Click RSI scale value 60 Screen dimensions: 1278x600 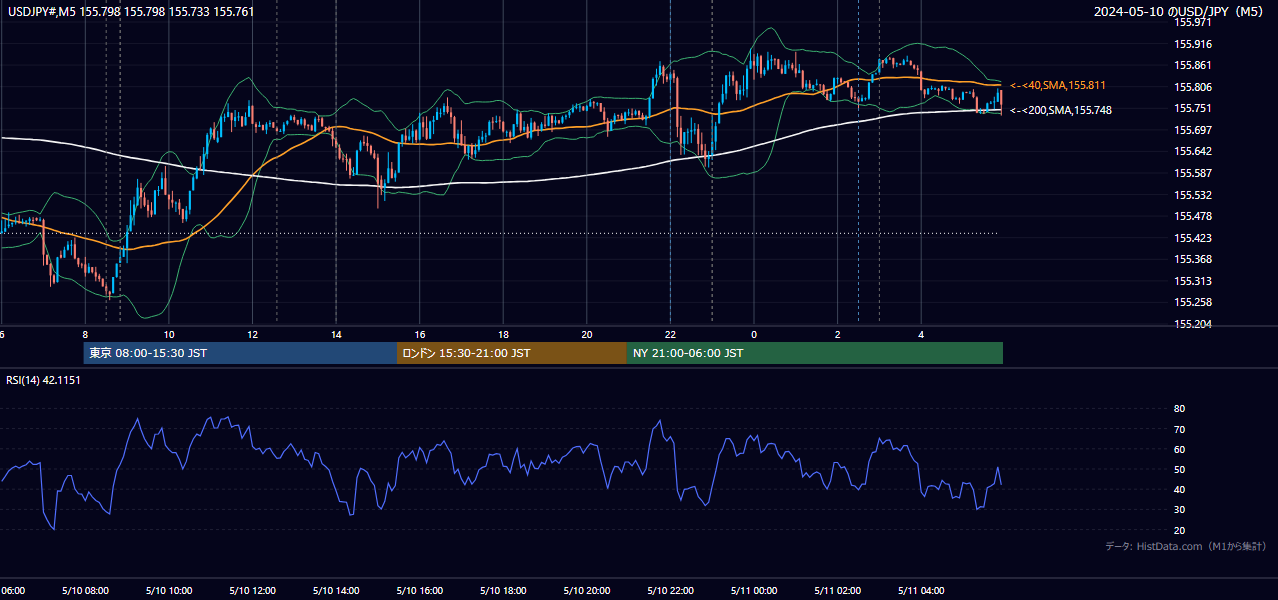pos(1179,449)
